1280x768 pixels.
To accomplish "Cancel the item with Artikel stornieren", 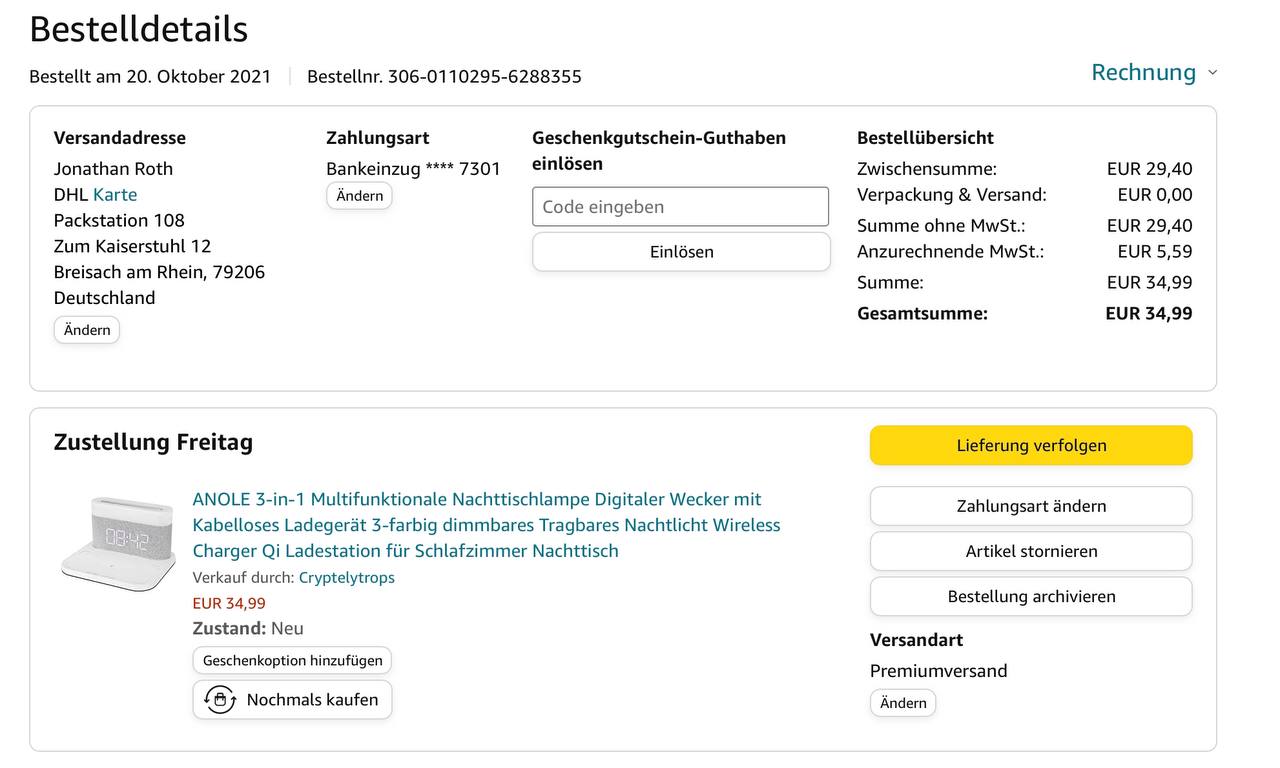I will pyautogui.click(x=1031, y=551).
